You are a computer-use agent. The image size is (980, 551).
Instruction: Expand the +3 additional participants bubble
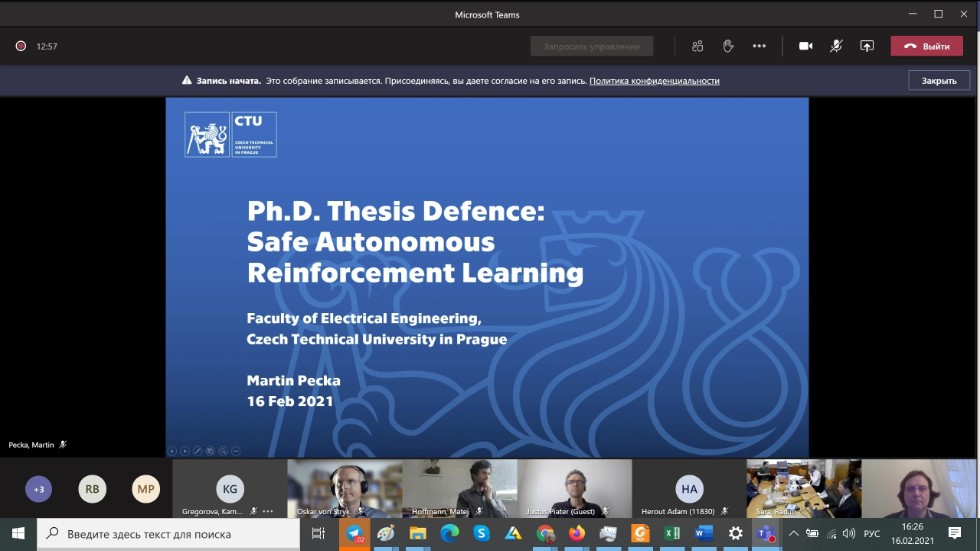(x=39, y=489)
